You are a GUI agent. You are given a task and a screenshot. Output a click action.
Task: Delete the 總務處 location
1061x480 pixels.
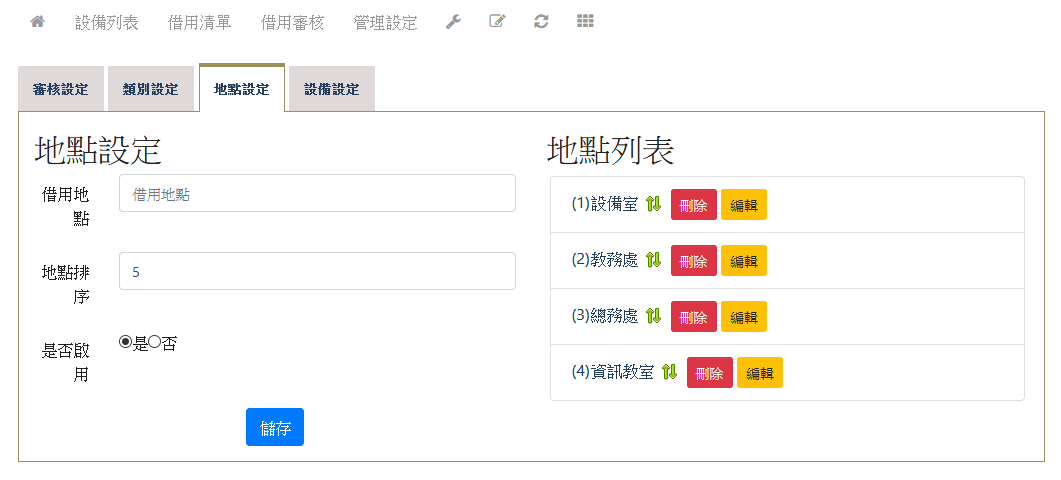pyautogui.click(x=693, y=316)
